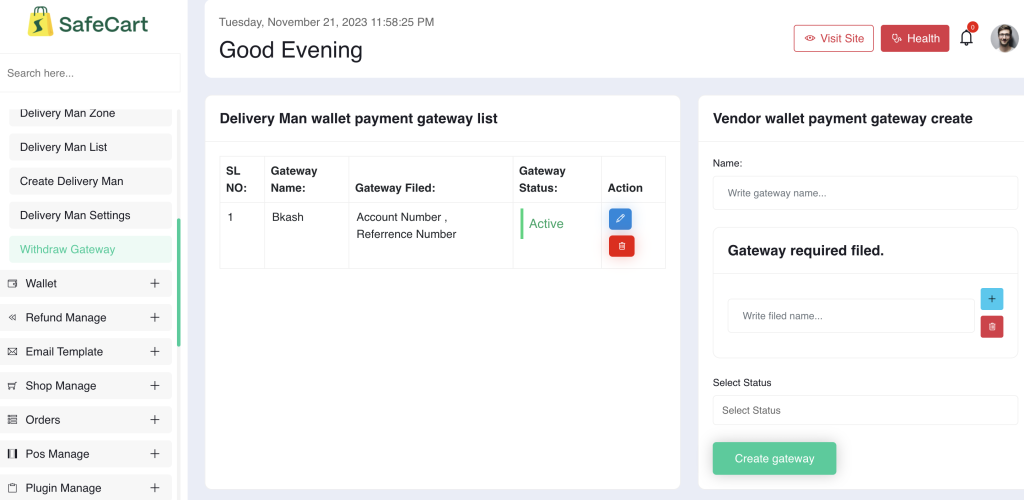
Task: Click the Write filed name field
Action: tap(851, 316)
